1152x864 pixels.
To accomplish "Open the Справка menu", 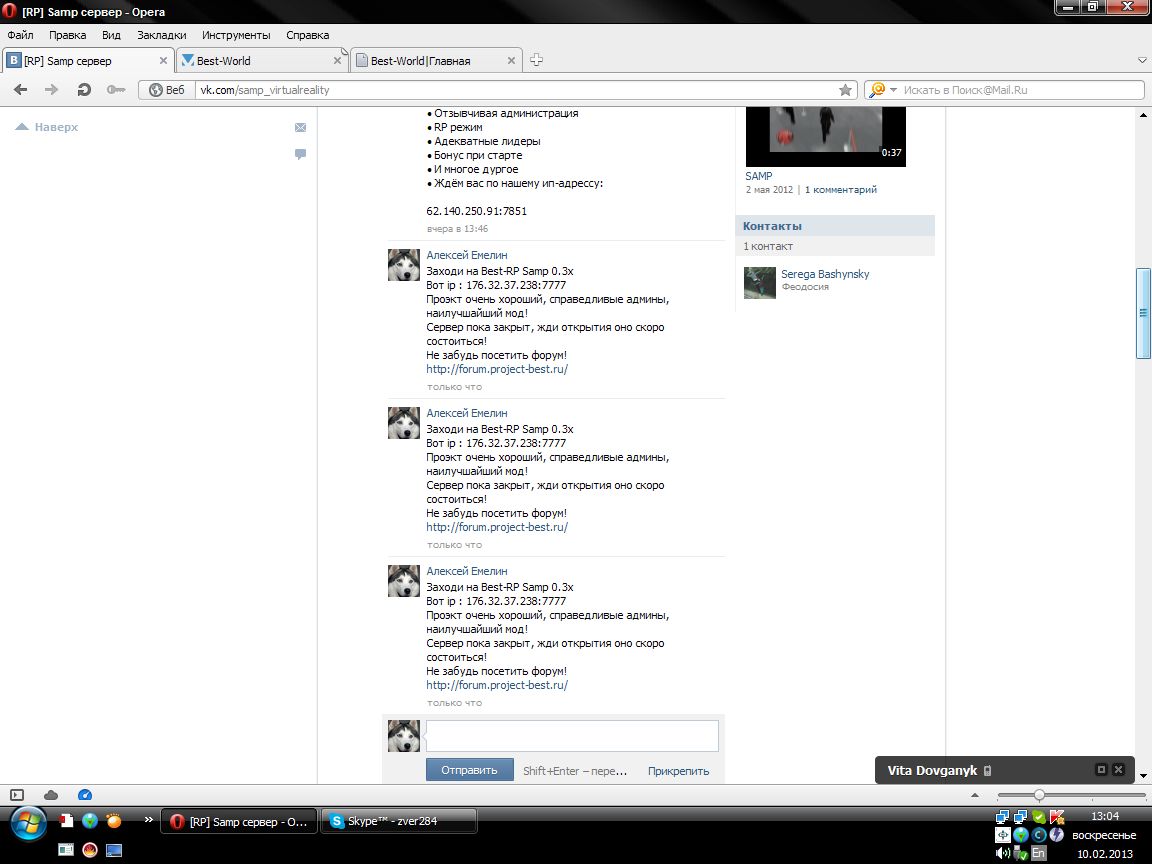I will pyautogui.click(x=307, y=35).
